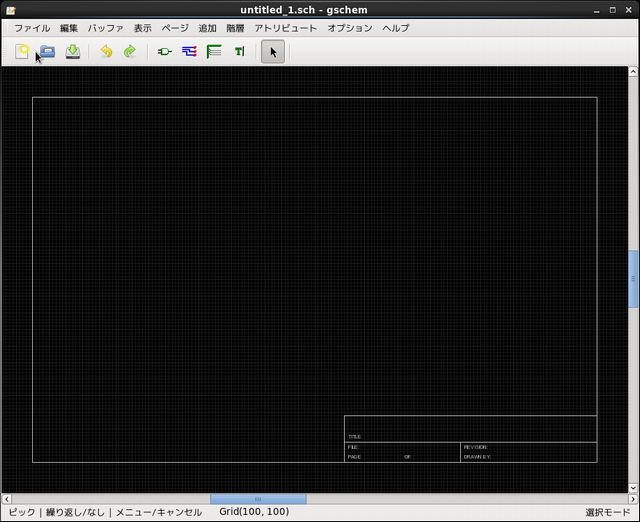Click the vertical scrollbar thumb
Viewport: 640px width, 522px height.
[x=633, y=278]
